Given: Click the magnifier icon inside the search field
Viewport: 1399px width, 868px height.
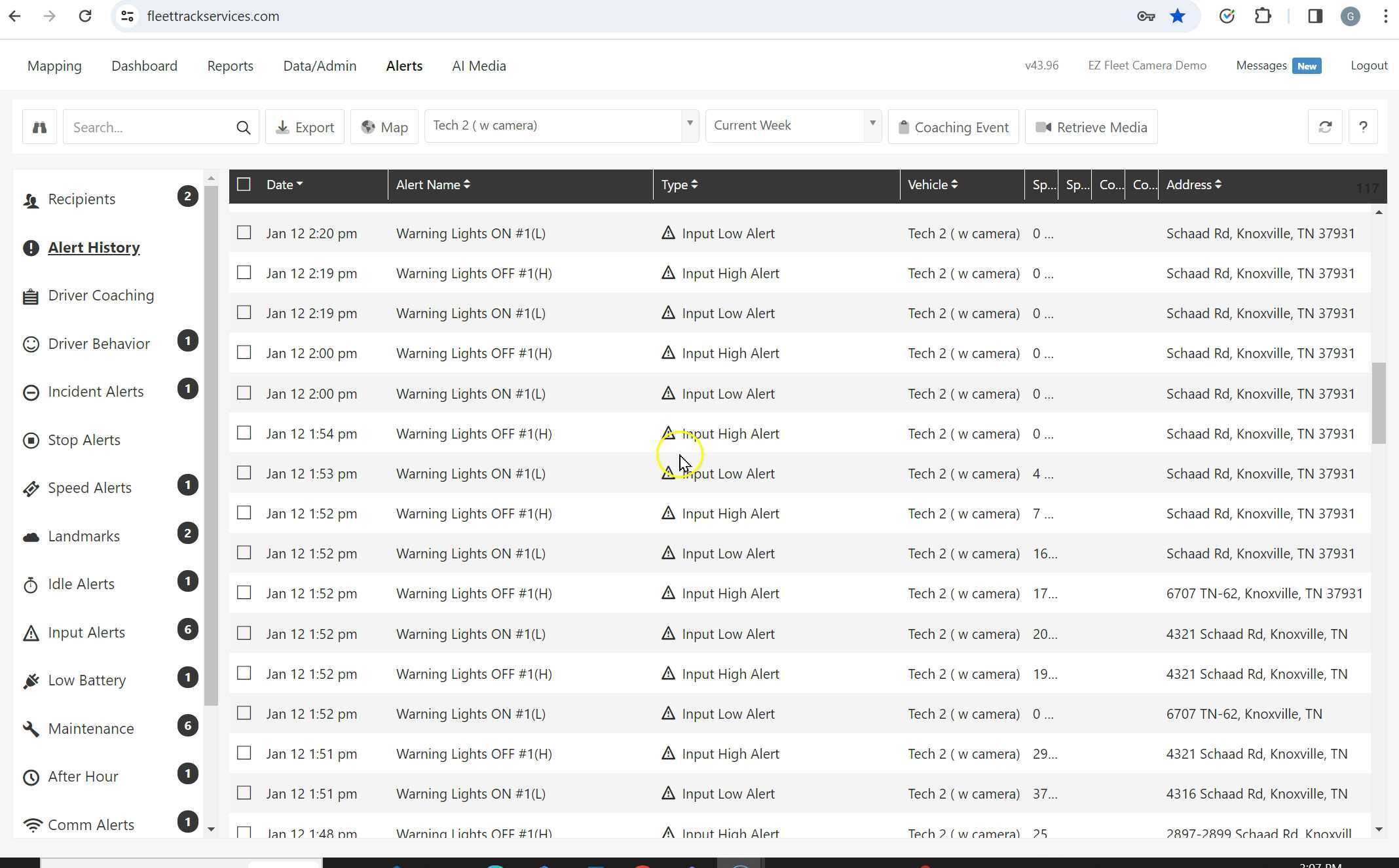Looking at the screenshot, I should [x=243, y=128].
